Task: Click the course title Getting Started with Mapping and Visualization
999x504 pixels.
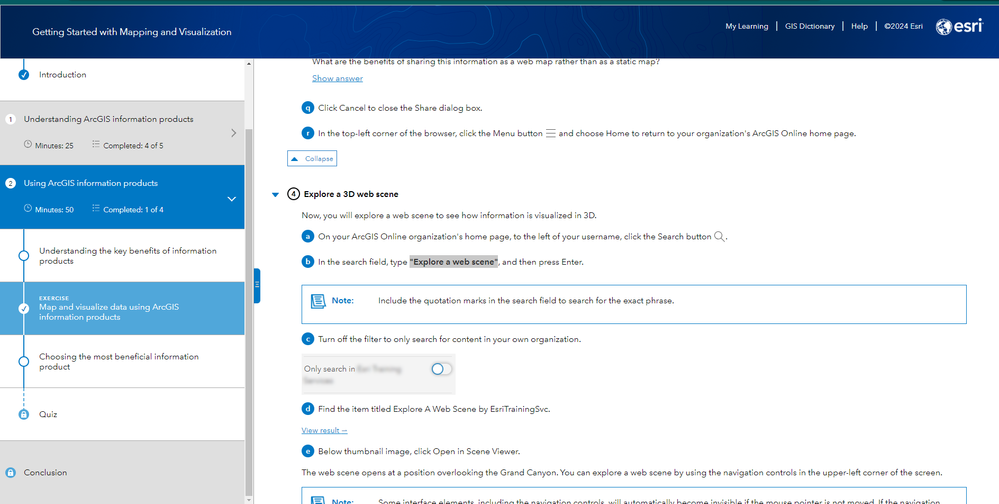Action: 132,32
